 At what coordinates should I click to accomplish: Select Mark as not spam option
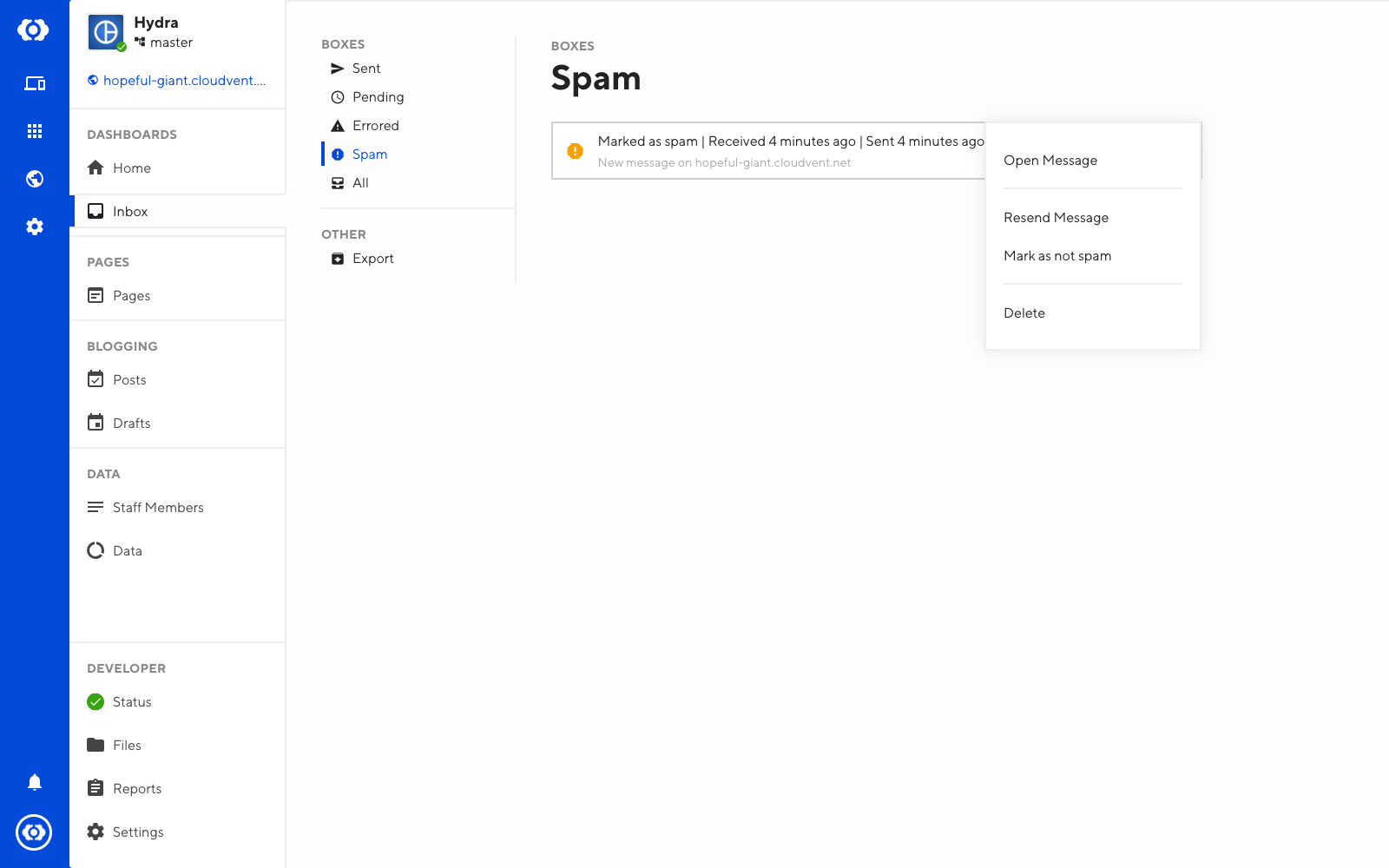coord(1057,256)
